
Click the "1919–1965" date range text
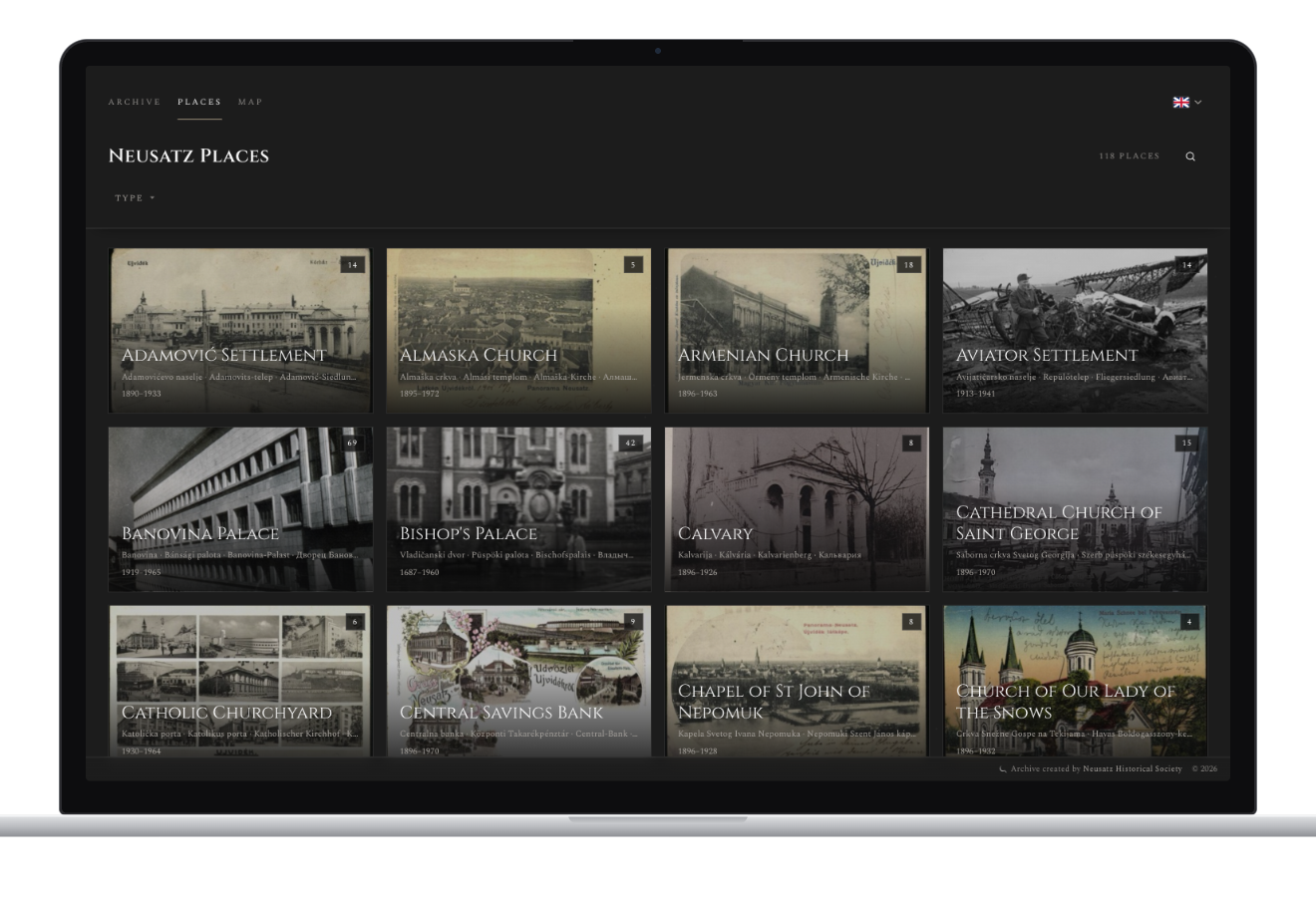click(x=142, y=572)
